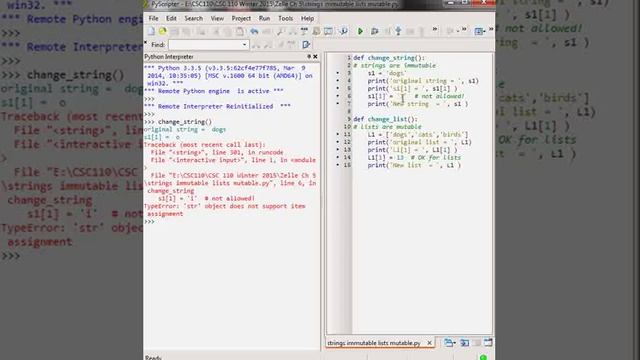Click the TypeError message in interpreter
640x360 pixels.
[x=225, y=210]
